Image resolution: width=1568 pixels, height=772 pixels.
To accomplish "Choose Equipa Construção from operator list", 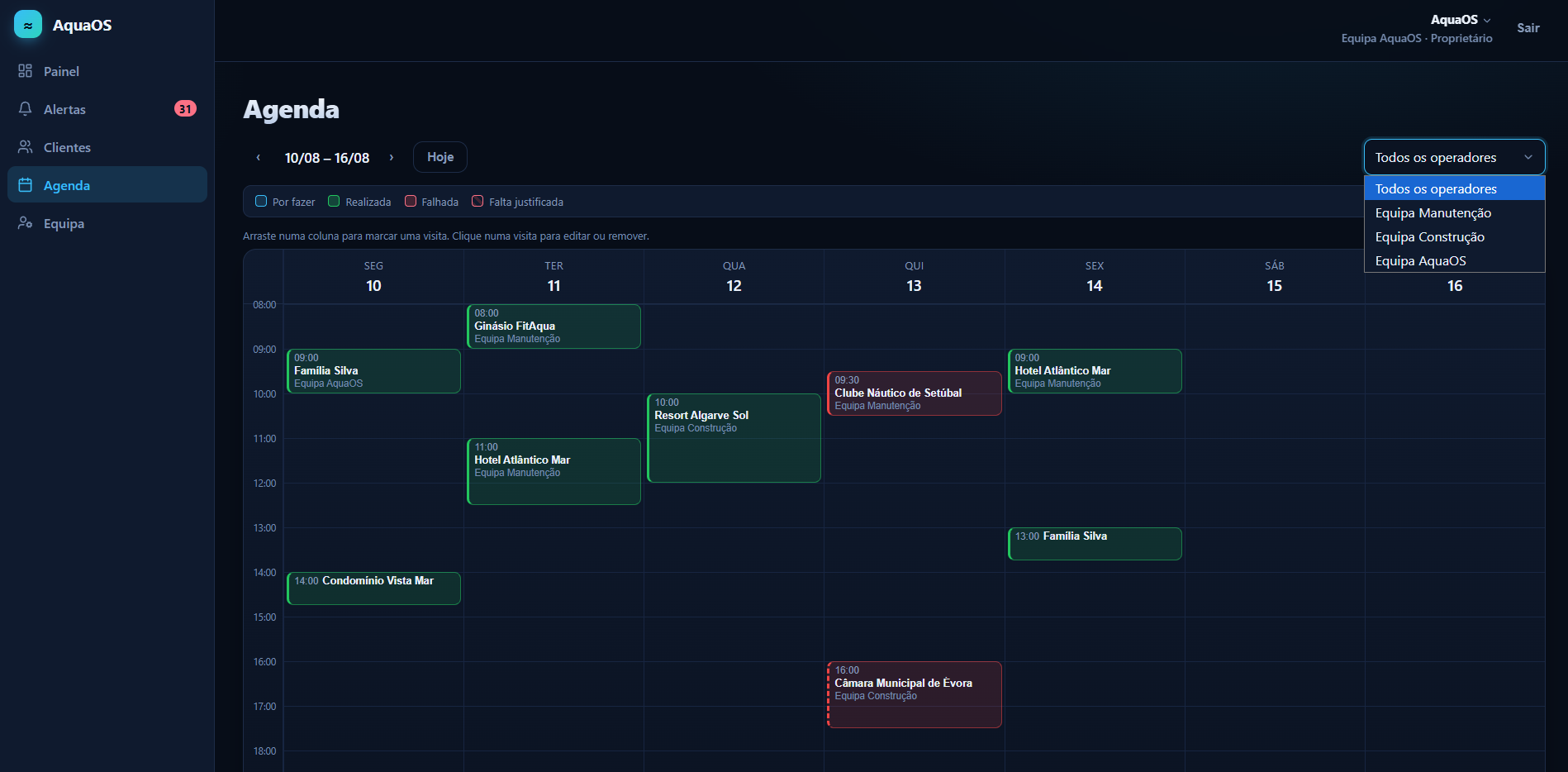I will coord(1454,236).
